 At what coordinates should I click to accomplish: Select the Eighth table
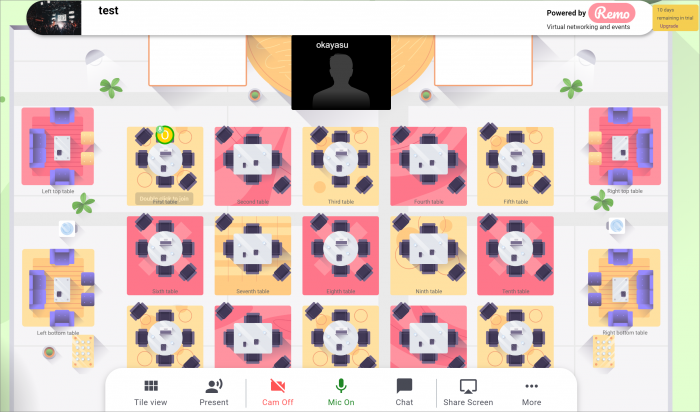[x=341, y=255]
